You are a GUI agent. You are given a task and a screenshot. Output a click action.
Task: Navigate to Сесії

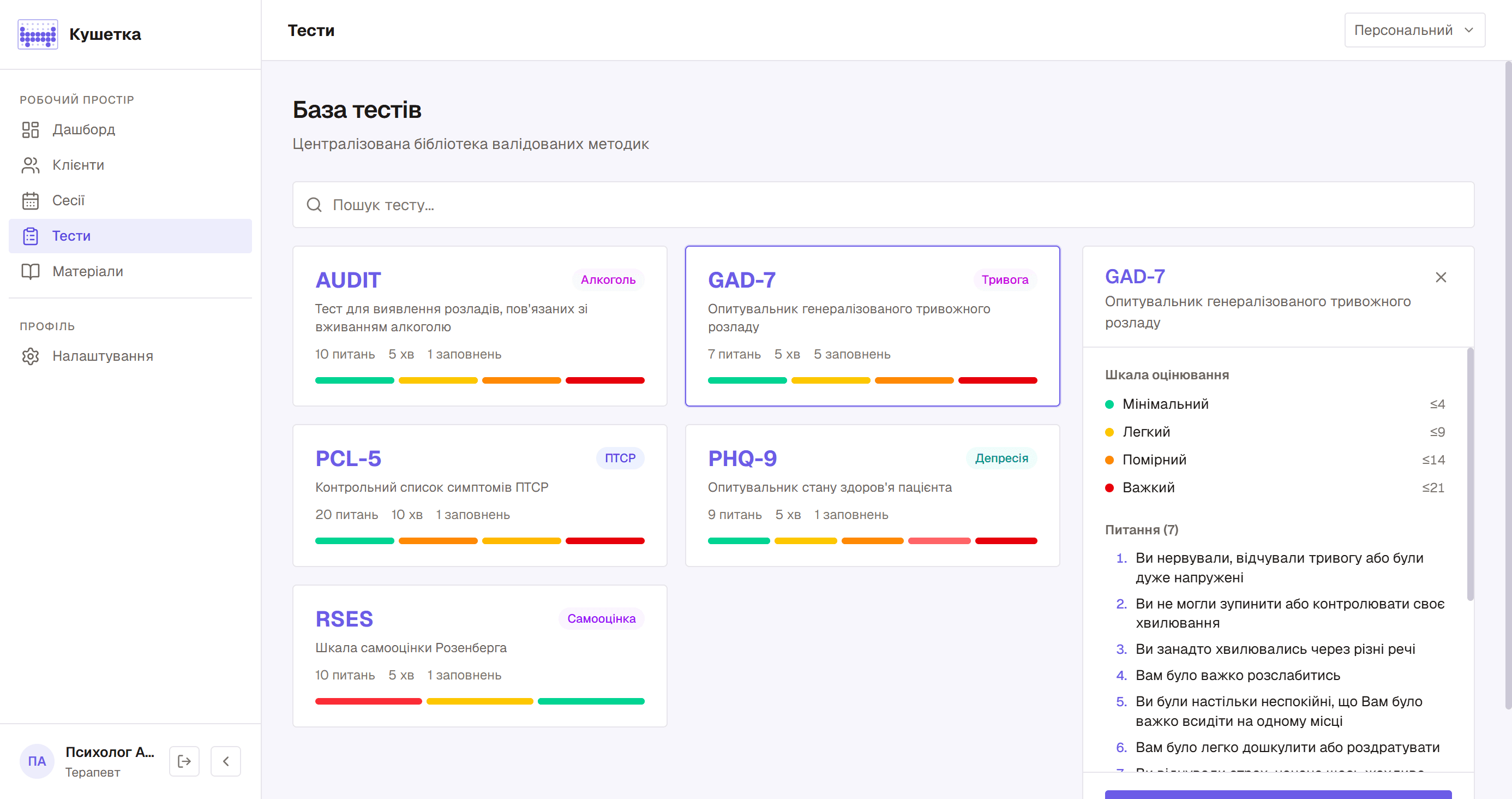click(x=130, y=201)
